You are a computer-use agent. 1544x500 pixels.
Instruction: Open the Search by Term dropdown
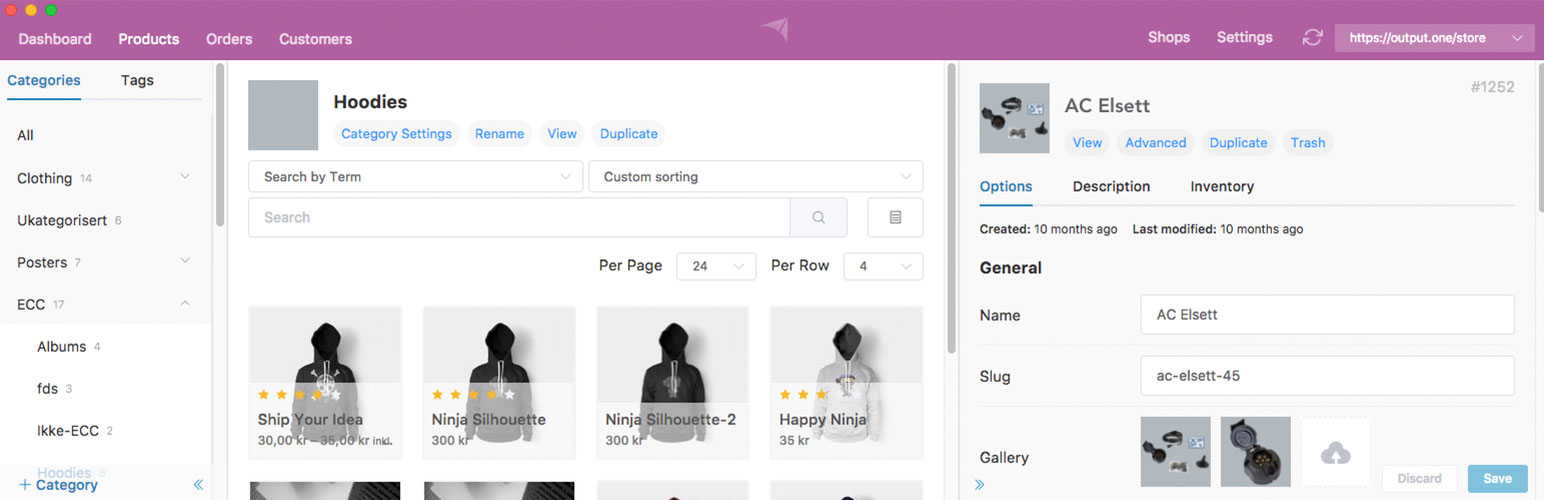pos(415,177)
